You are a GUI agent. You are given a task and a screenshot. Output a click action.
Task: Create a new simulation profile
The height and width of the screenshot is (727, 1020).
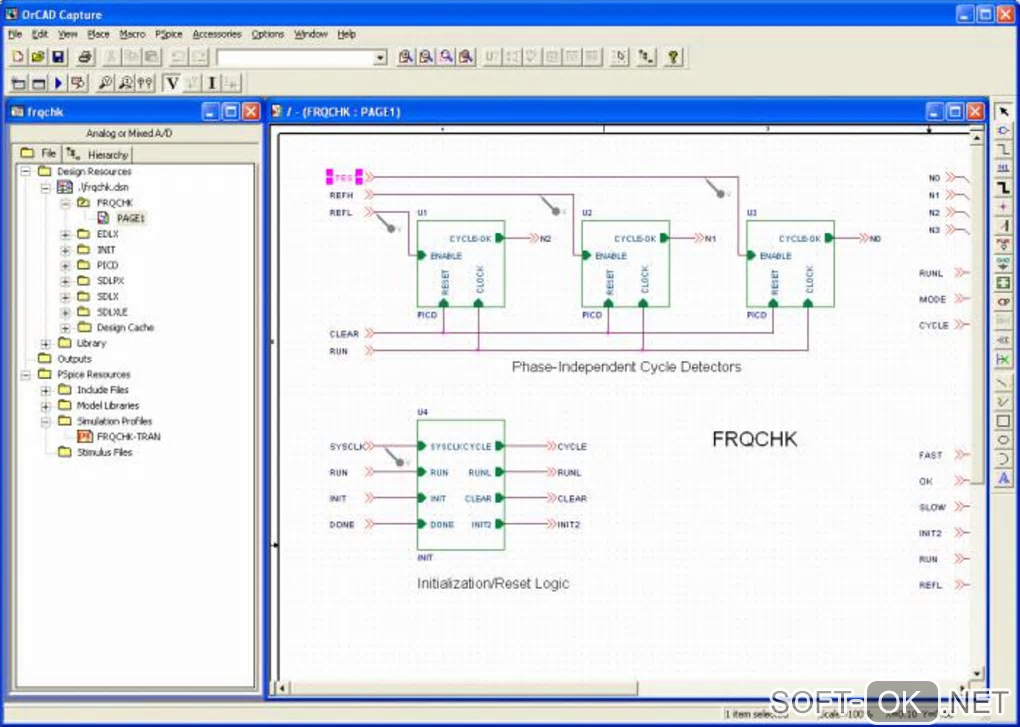click(18, 83)
